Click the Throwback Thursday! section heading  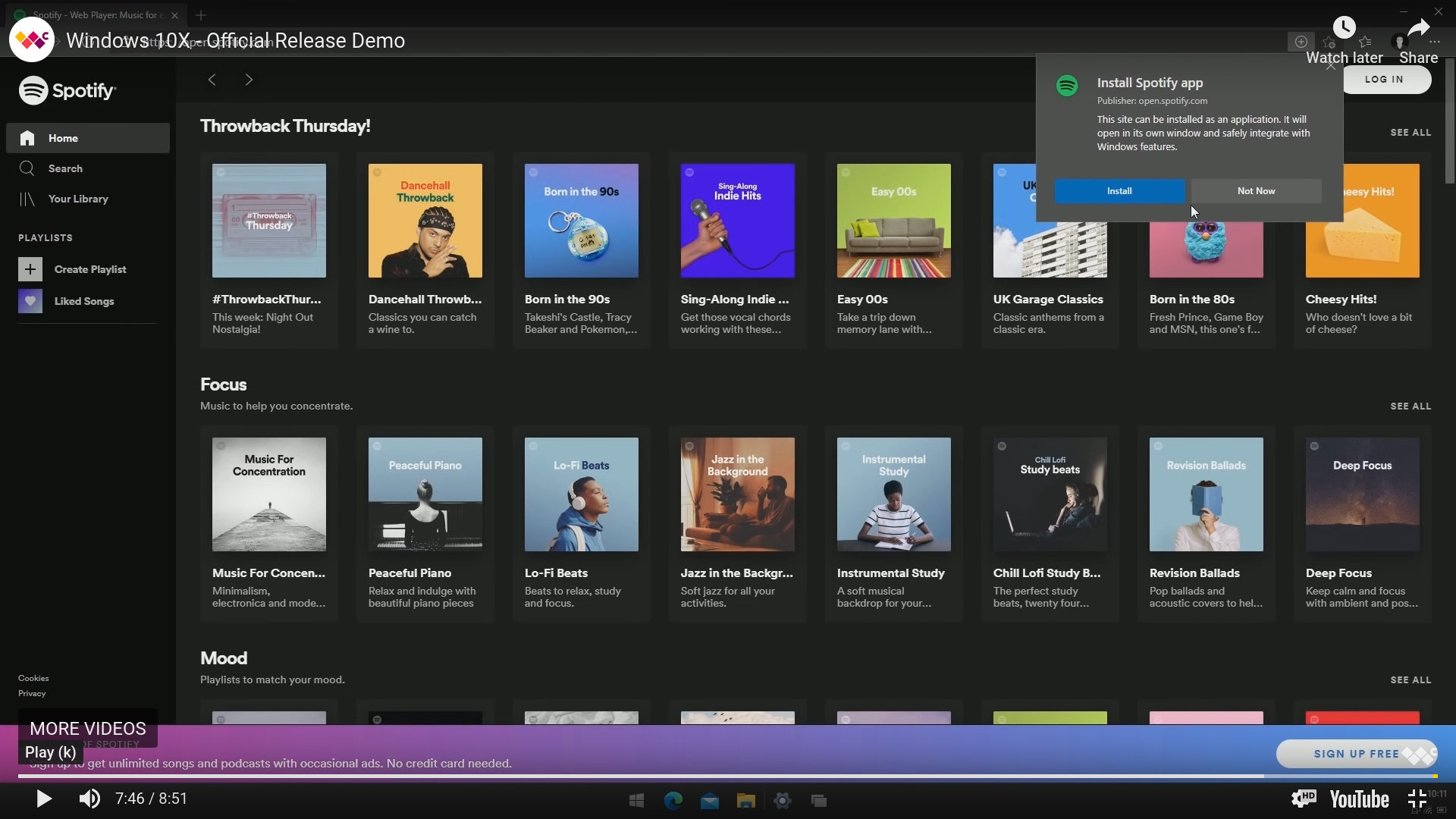[x=285, y=126]
